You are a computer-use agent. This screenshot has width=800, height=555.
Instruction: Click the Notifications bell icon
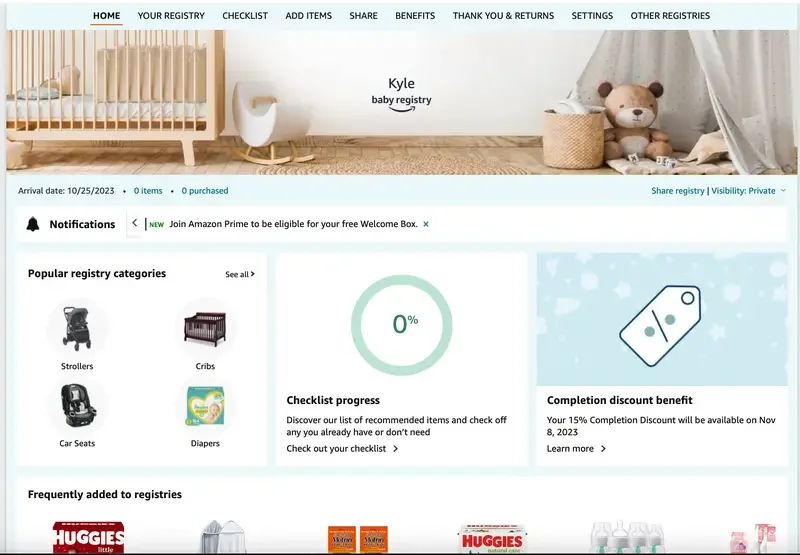pyautogui.click(x=33, y=224)
